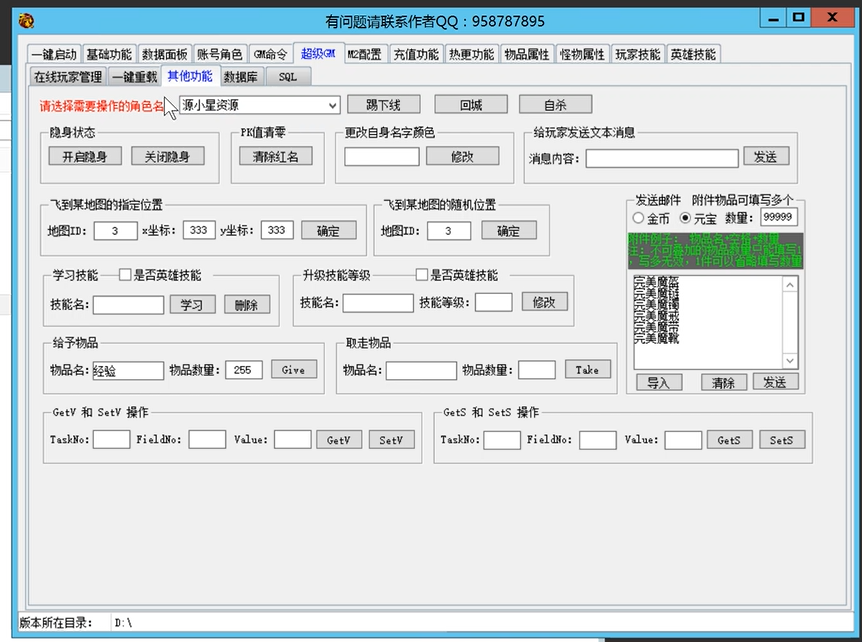Select the 金币 radio button
This screenshot has width=862, height=642.
(x=638, y=218)
